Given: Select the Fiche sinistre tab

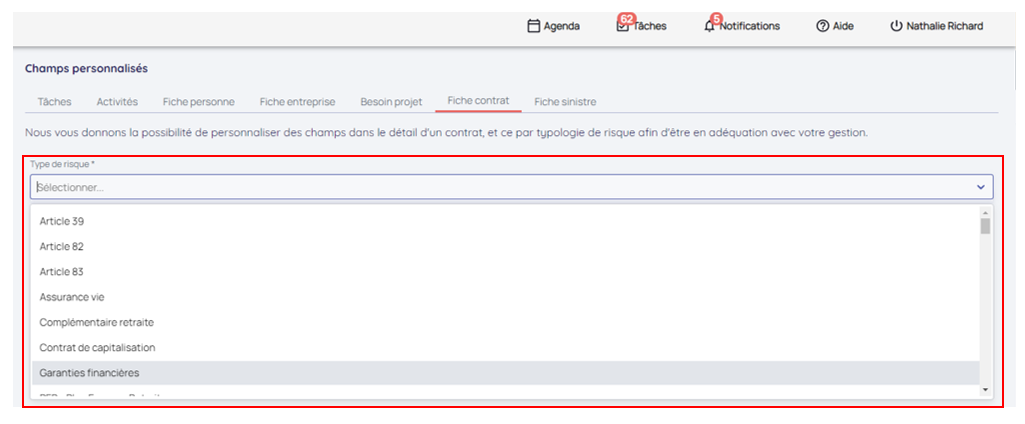Looking at the screenshot, I should pyautogui.click(x=565, y=102).
